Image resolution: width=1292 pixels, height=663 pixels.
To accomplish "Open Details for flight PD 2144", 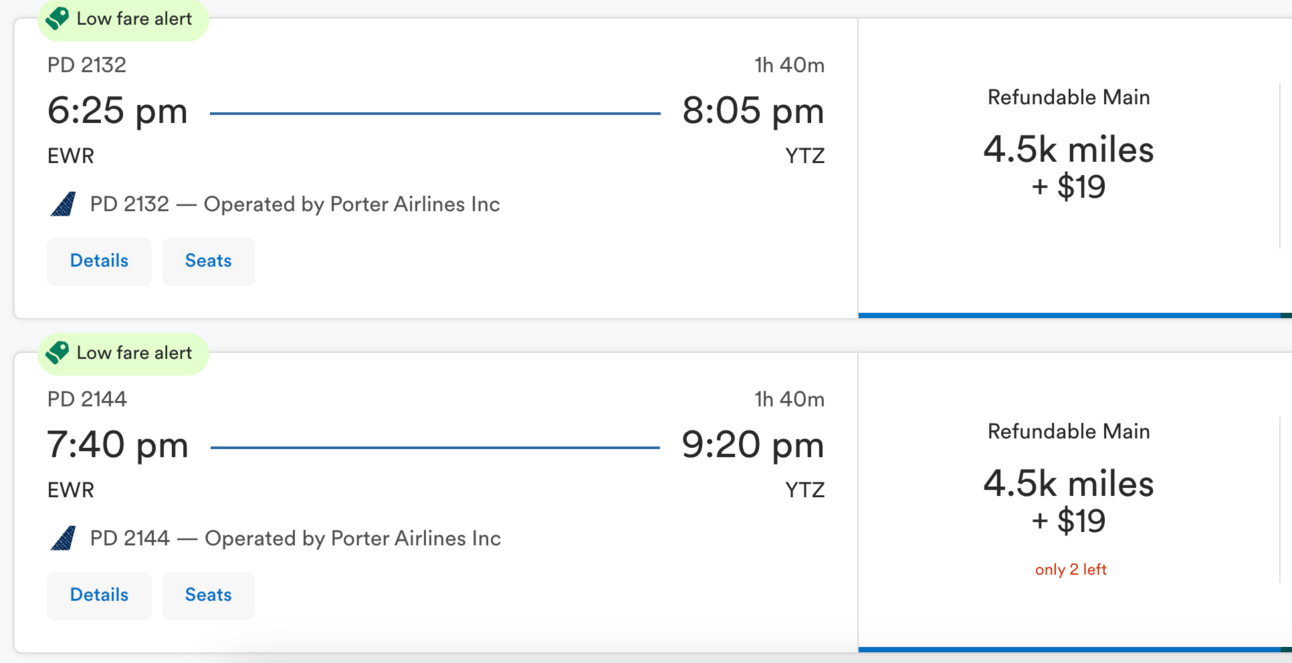I will [99, 595].
